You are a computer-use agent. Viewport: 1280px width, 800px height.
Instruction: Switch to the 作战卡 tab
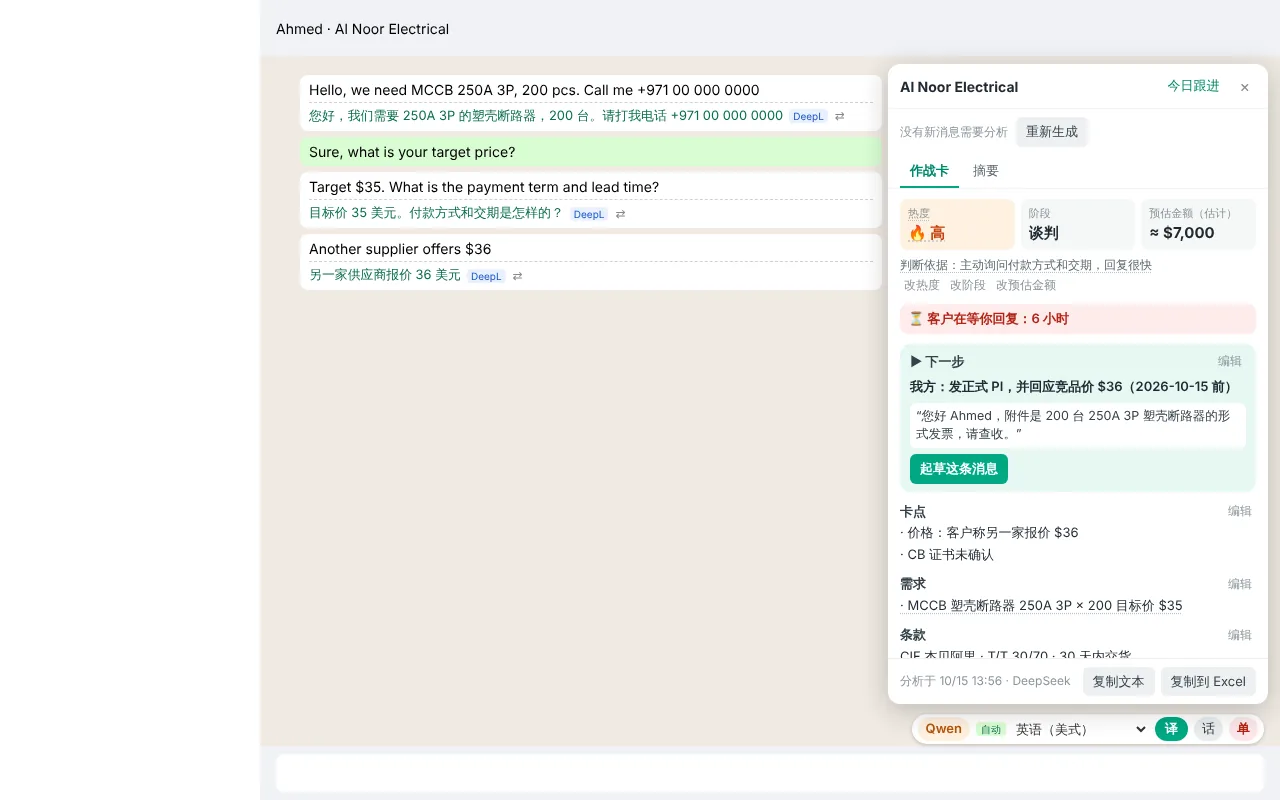click(x=929, y=171)
